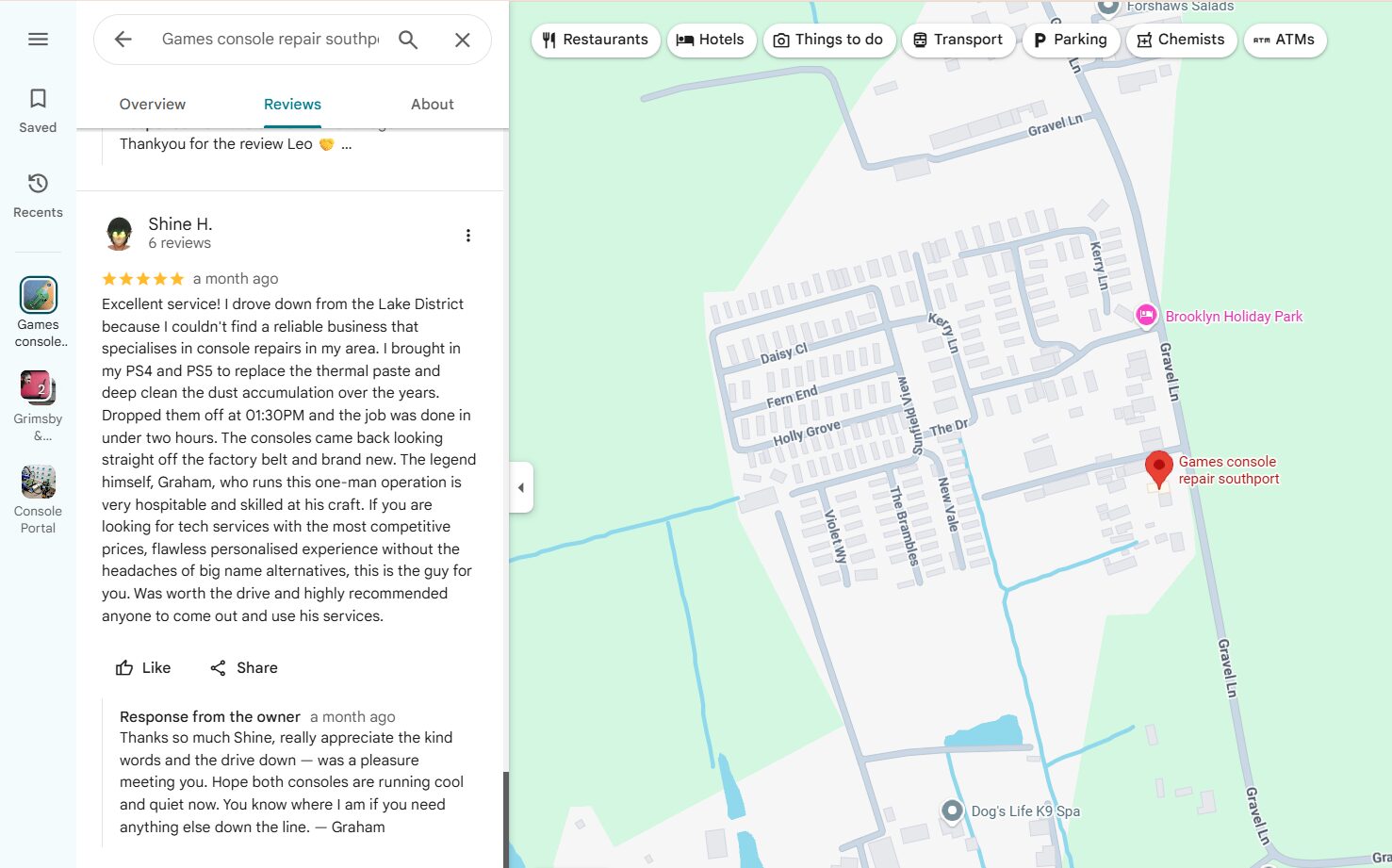Open Games console recent thumbnail
The image size is (1392, 868).
point(39,295)
